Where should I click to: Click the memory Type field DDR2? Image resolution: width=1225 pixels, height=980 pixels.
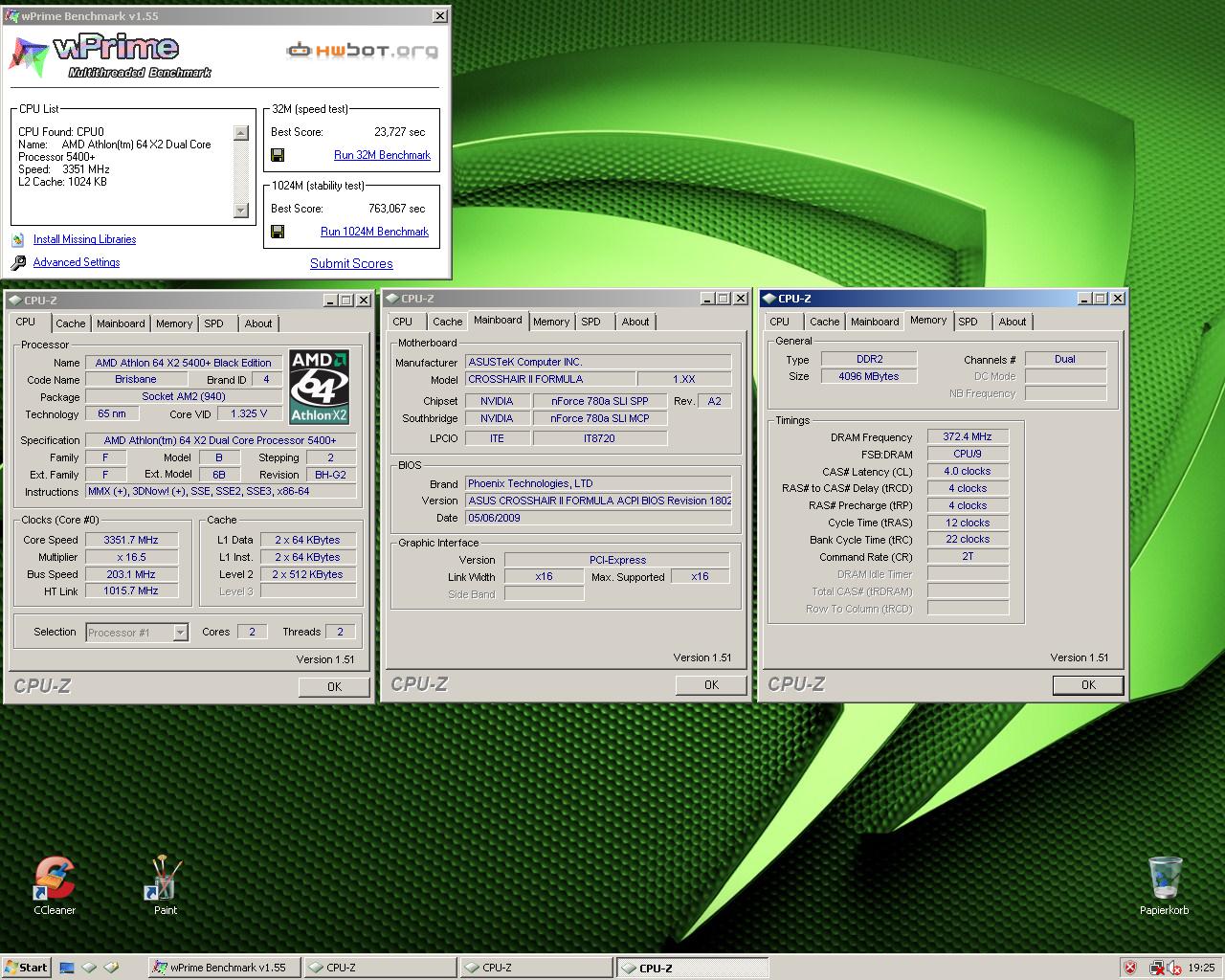click(x=869, y=360)
